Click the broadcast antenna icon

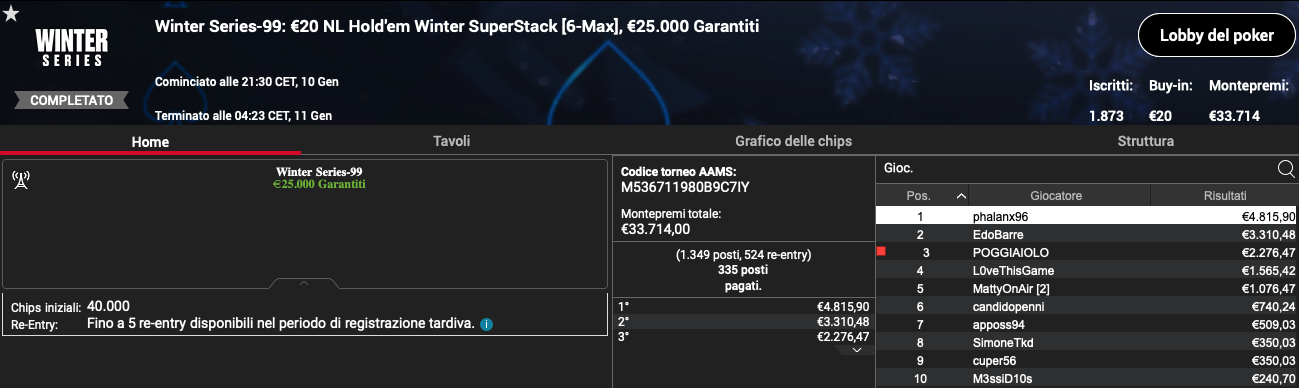point(20,180)
